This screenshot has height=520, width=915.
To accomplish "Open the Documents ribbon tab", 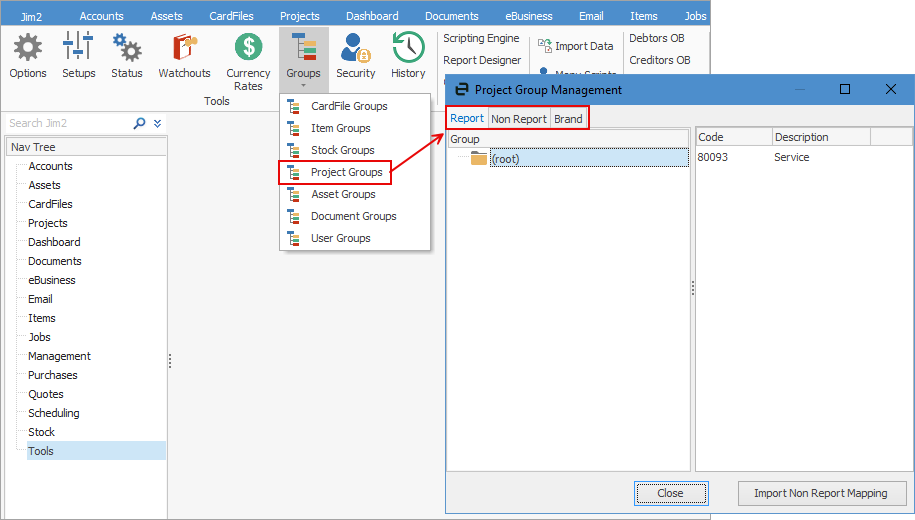I will [452, 16].
